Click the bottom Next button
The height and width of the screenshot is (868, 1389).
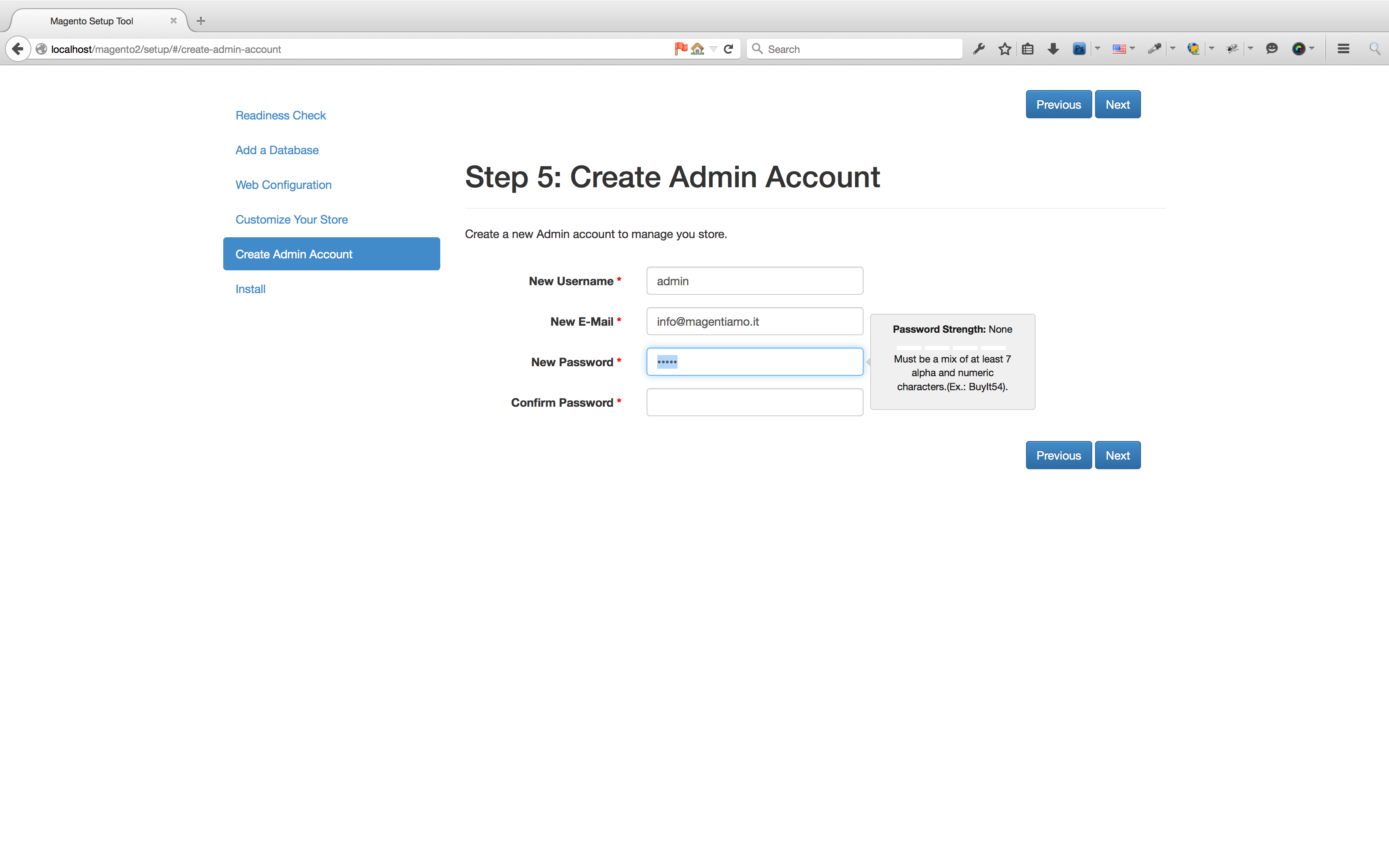1117,455
